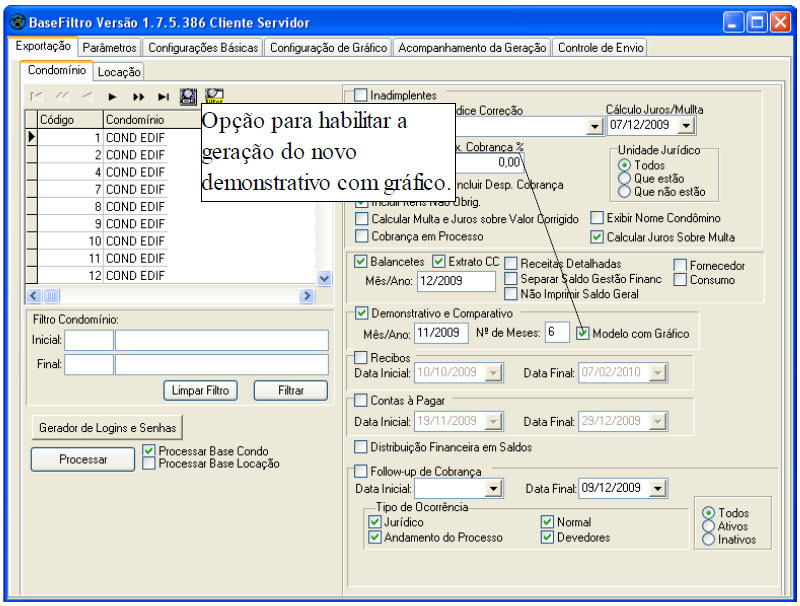Check Processar Base Locação option
The image size is (800, 606).
click(x=149, y=464)
